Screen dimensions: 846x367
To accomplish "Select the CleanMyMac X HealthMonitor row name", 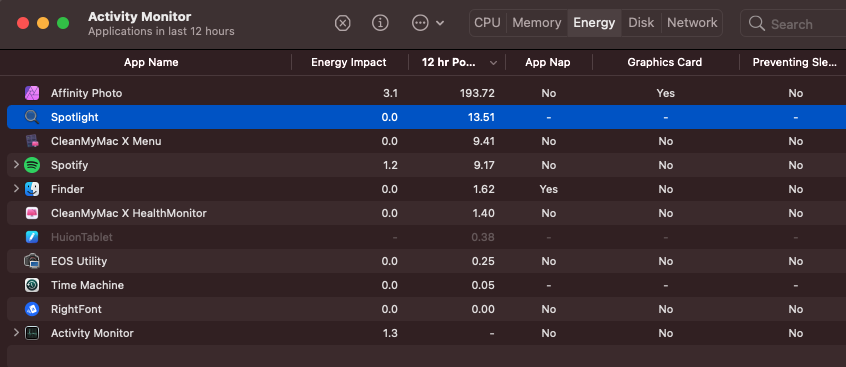I will point(128,213).
